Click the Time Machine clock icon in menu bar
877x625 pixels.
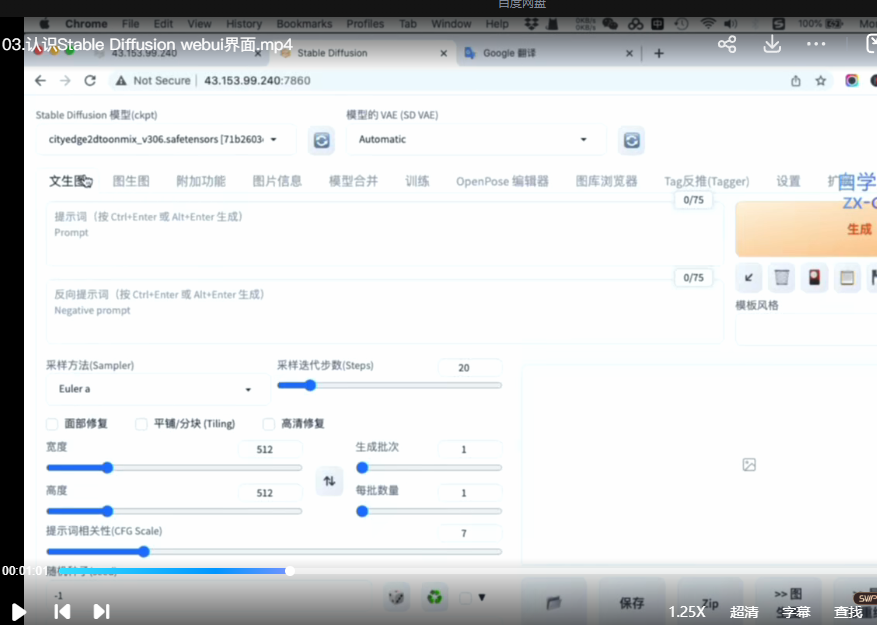[x=681, y=24]
